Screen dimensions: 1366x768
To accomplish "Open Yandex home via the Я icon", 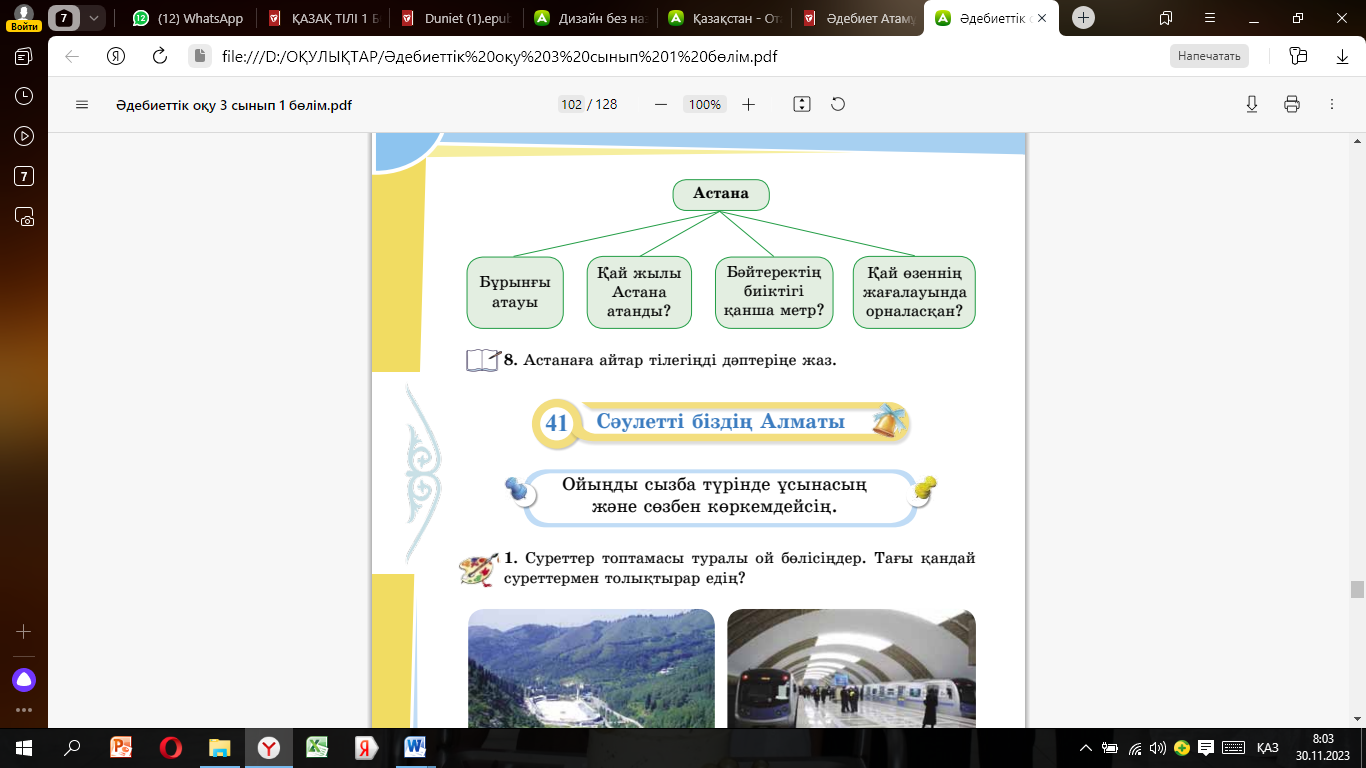I will click(x=115, y=56).
